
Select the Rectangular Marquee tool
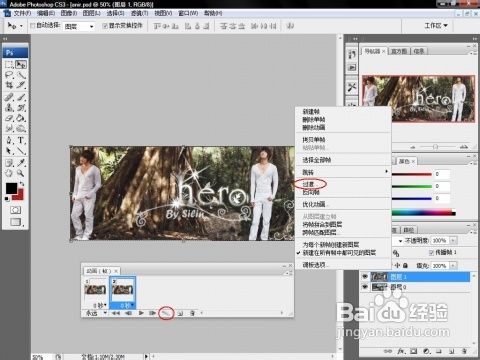(9, 65)
